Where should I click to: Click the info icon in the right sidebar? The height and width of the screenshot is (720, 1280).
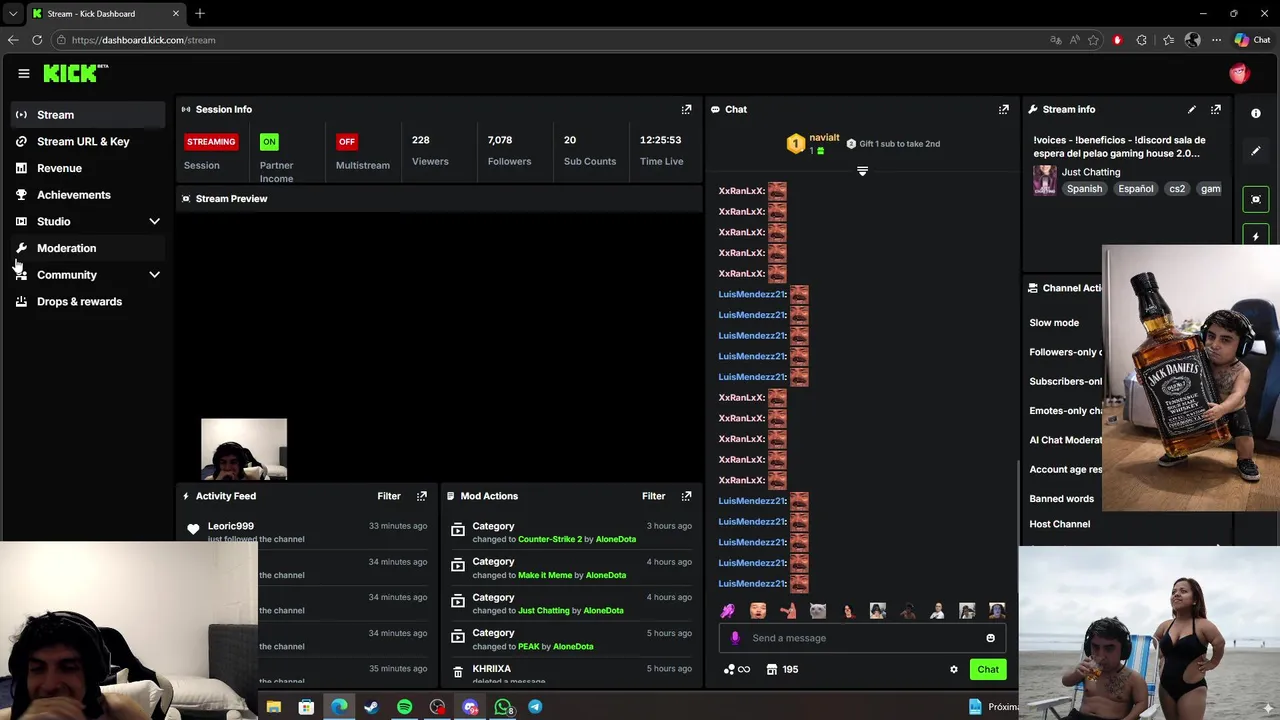click(x=1256, y=113)
